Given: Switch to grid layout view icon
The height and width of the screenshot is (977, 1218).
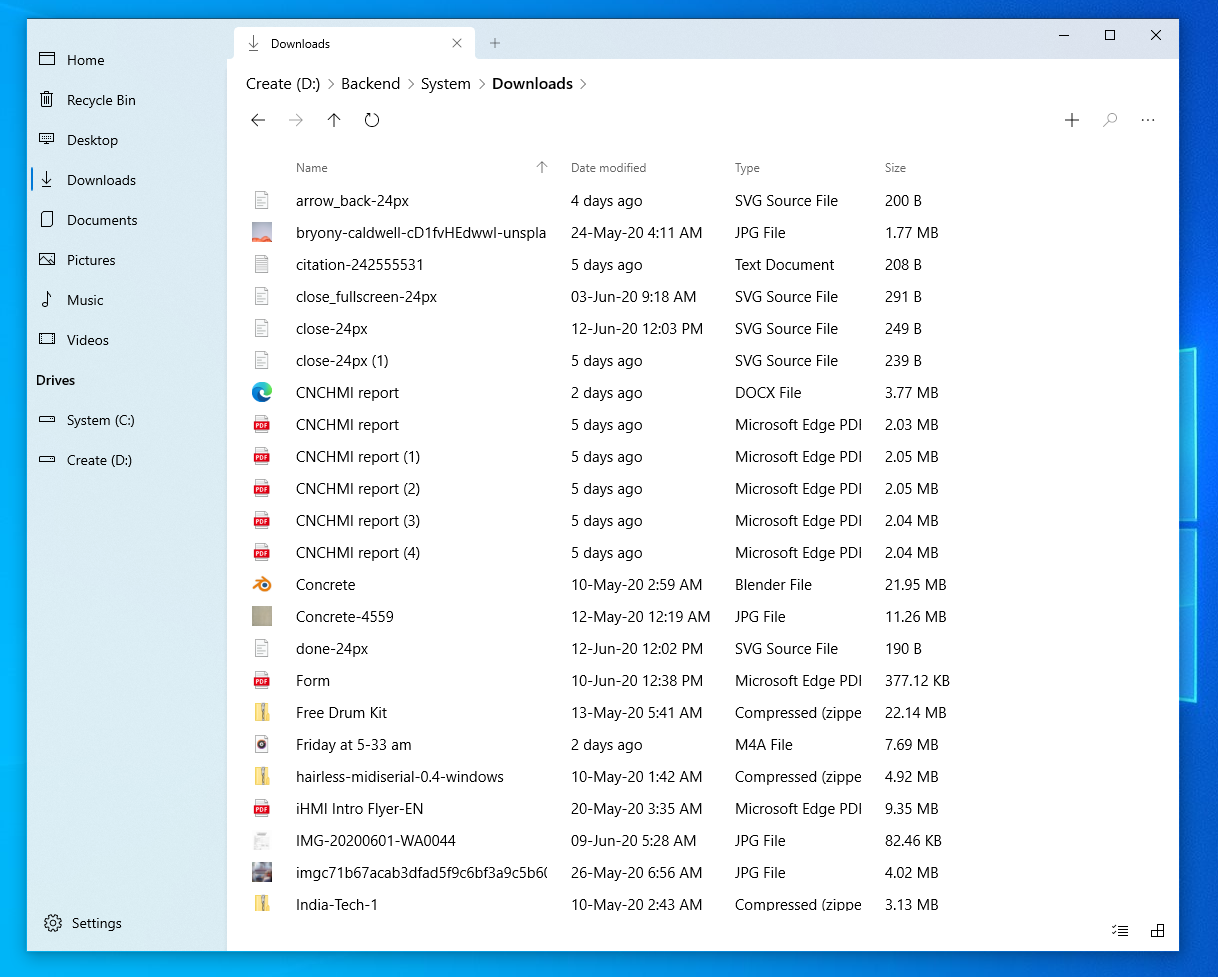Looking at the screenshot, I should coord(1157,930).
